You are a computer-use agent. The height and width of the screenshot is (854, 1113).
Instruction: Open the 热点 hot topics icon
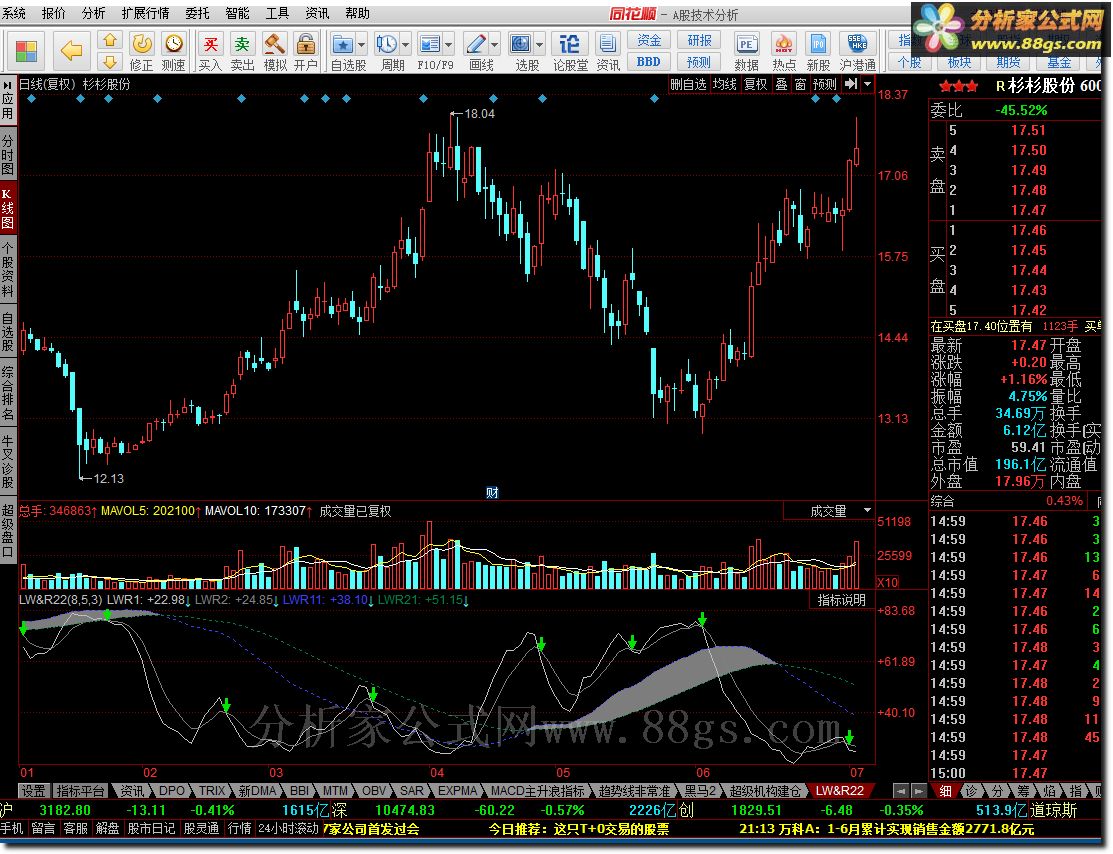coord(784,44)
